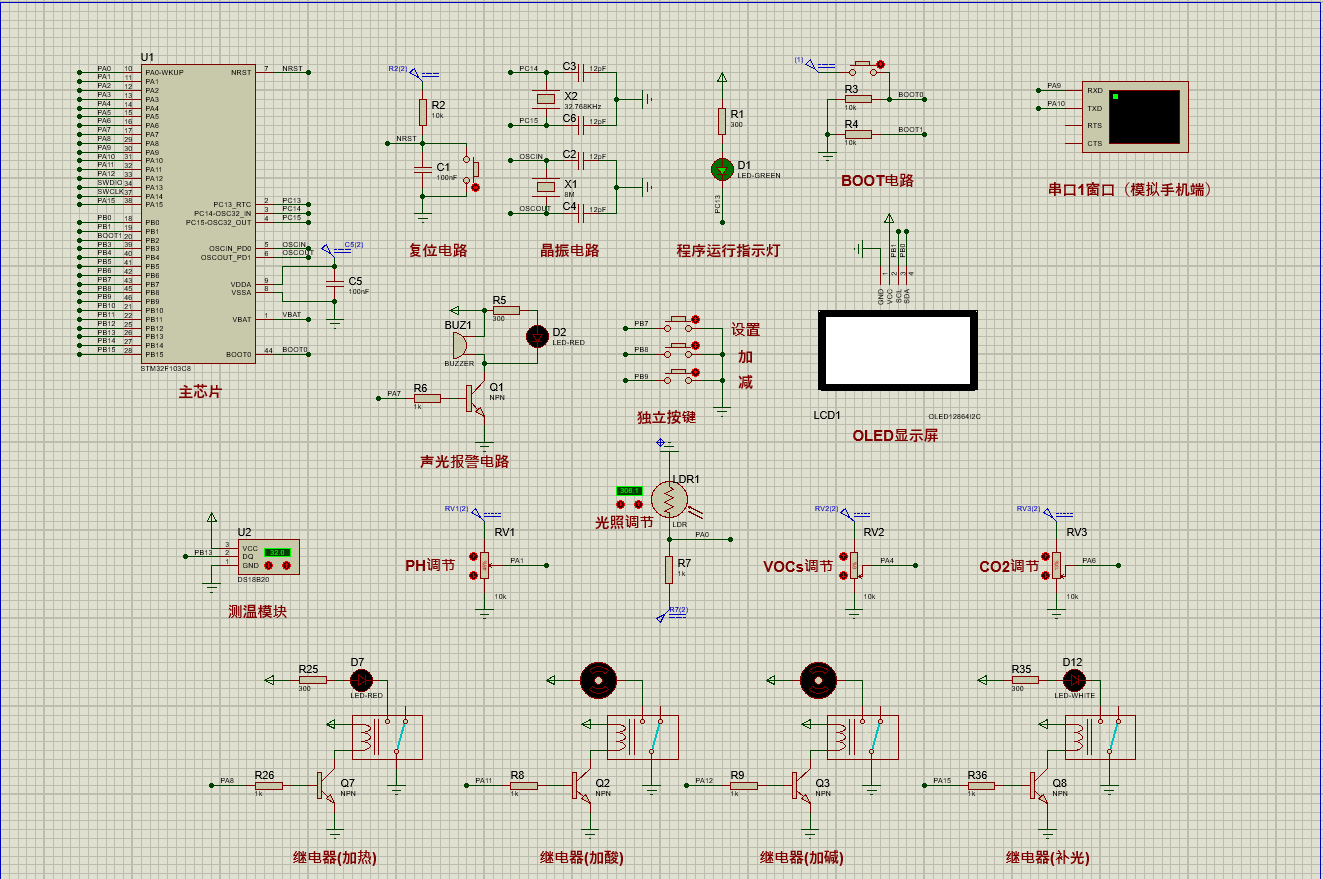Image resolution: width=1323 pixels, height=879 pixels.
Task: Select resistor R7 below LDR
Action: [669, 570]
